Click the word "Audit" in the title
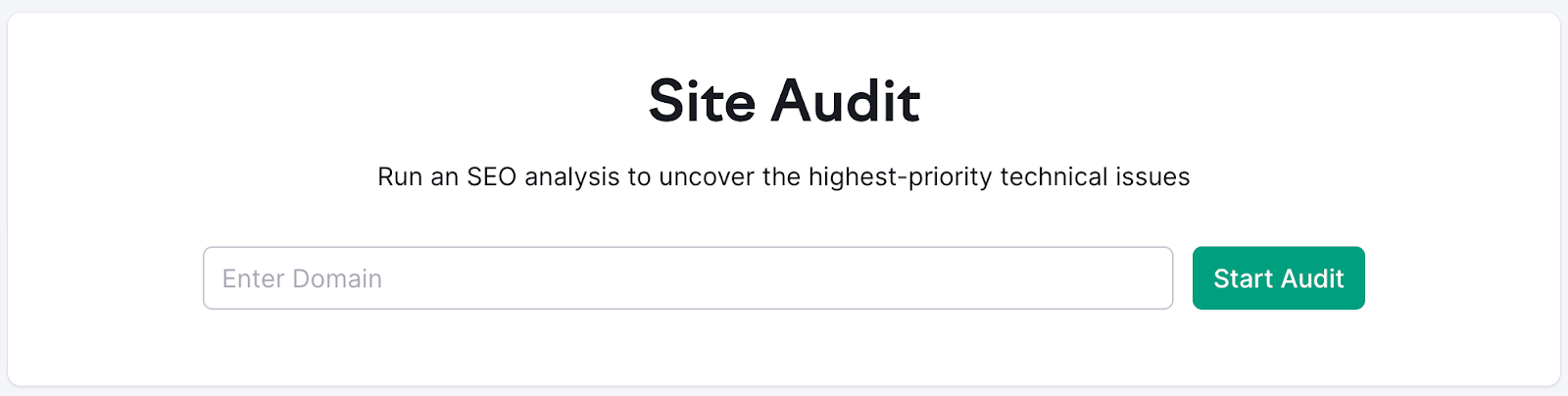The image size is (1568, 396). tap(846, 101)
